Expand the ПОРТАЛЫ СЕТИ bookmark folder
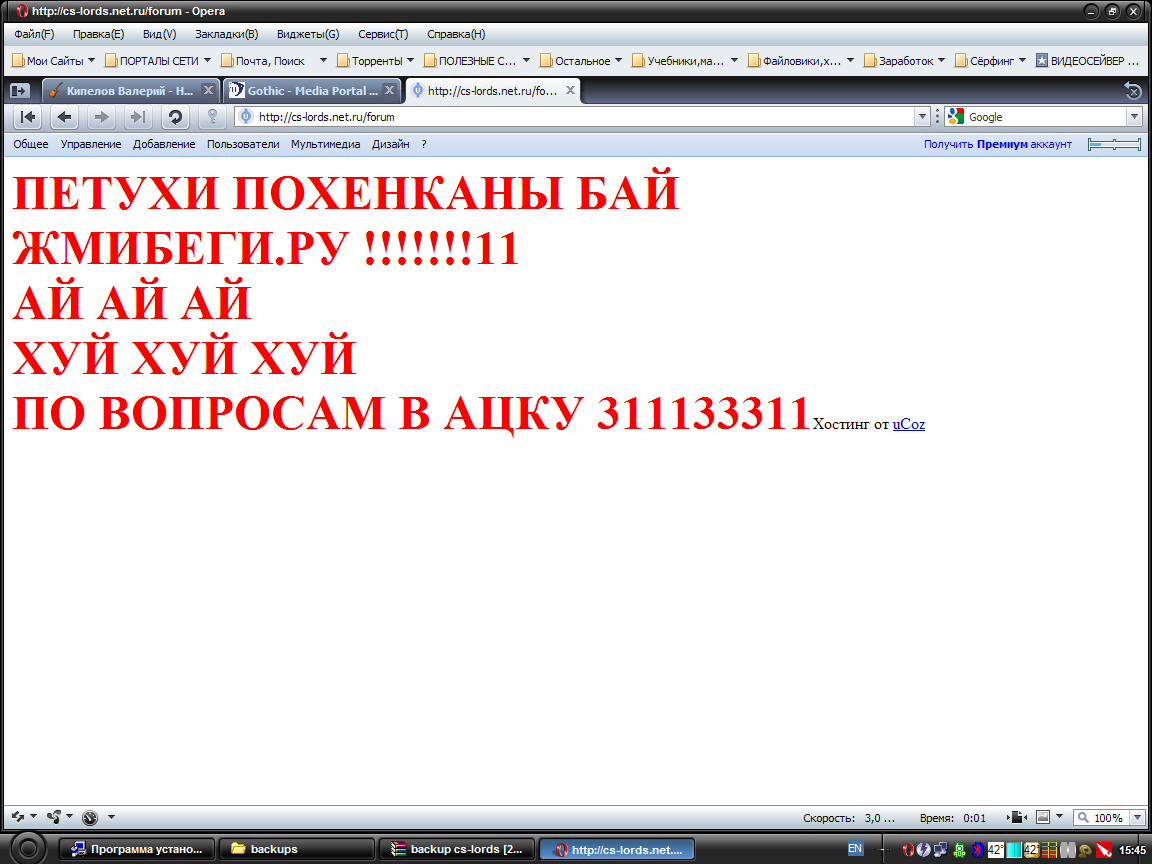Screen dimensions: 1152x864 tap(158, 61)
